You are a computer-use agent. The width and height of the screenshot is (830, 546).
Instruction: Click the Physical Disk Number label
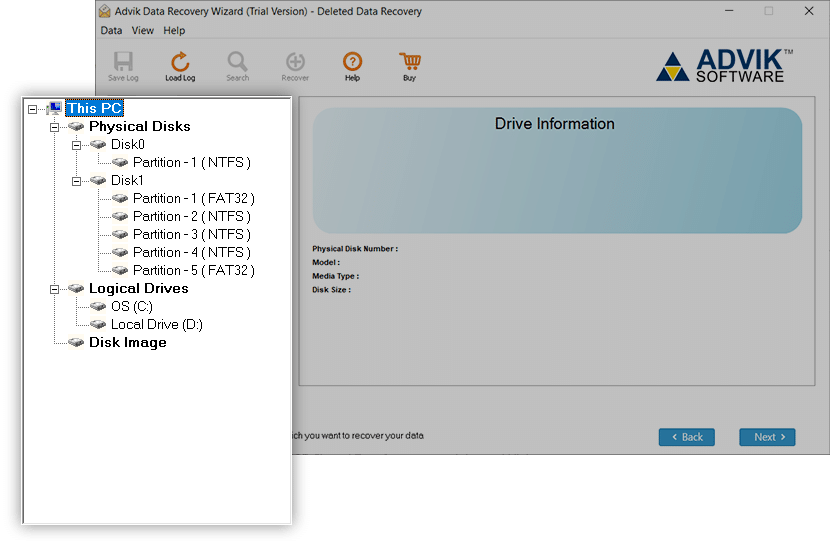[x=355, y=248]
